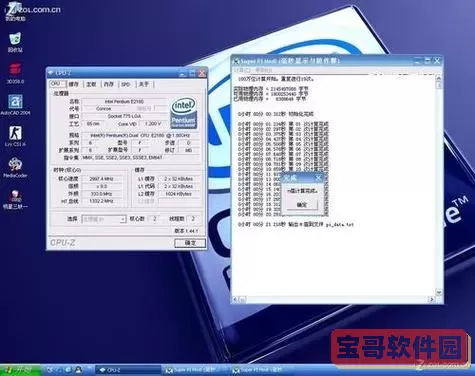The height and width of the screenshot is (376, 475).
Task: Click the 初始化完成 line in Super PI
Action: [x=276, y=114]
